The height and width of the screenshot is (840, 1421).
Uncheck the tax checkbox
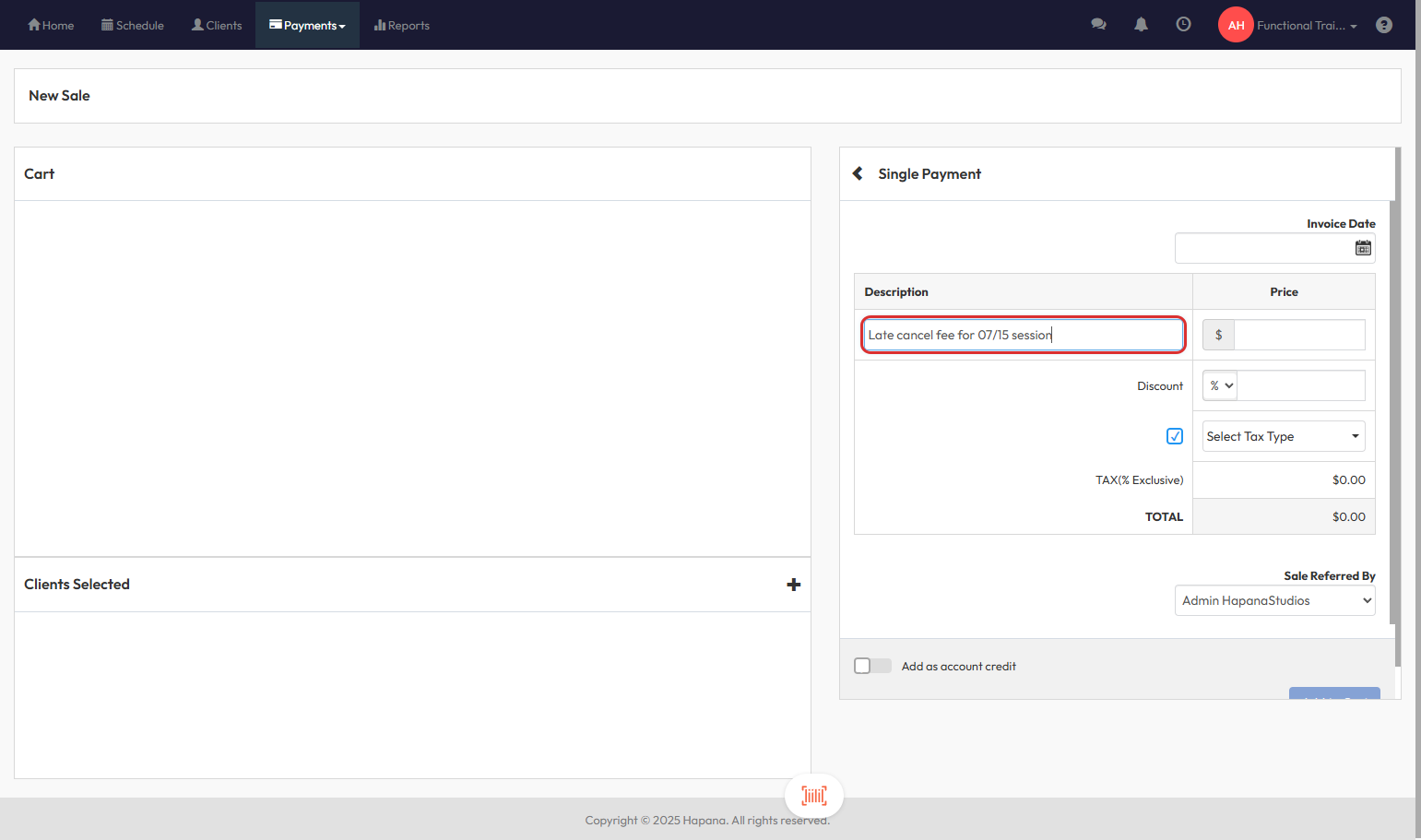[1174, 436]
